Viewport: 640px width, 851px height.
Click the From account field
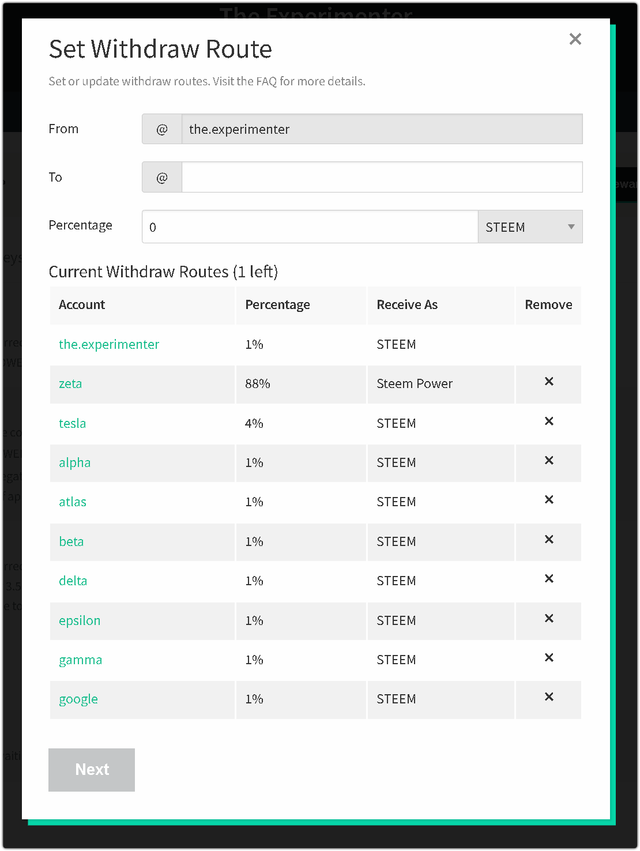click(x=381, y=129)
